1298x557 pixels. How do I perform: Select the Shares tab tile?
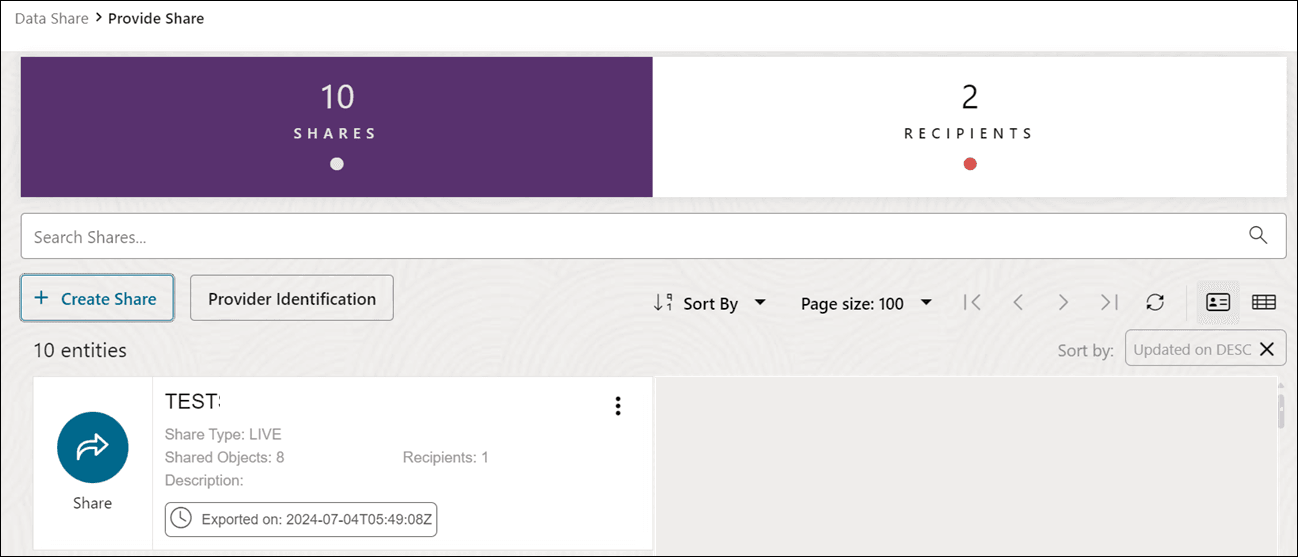(x=336, y=127)
